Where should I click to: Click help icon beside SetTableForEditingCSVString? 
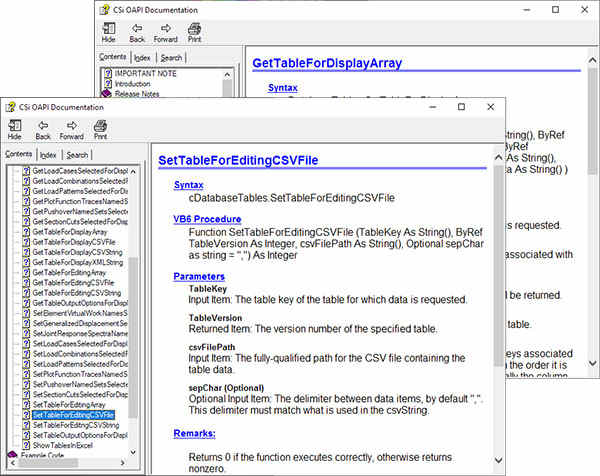tap(26, 425)
